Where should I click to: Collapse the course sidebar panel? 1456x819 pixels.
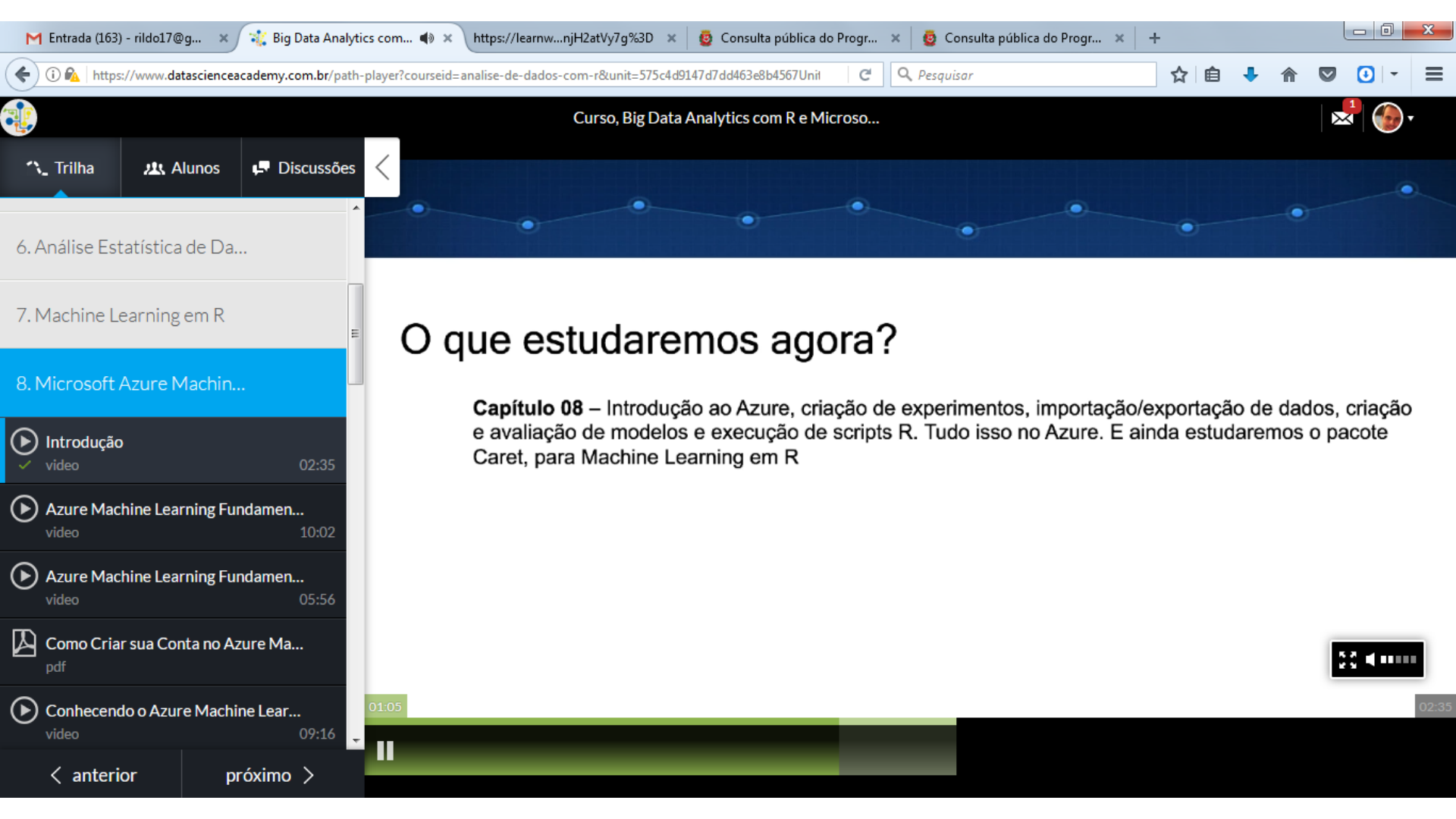(382, 168)
